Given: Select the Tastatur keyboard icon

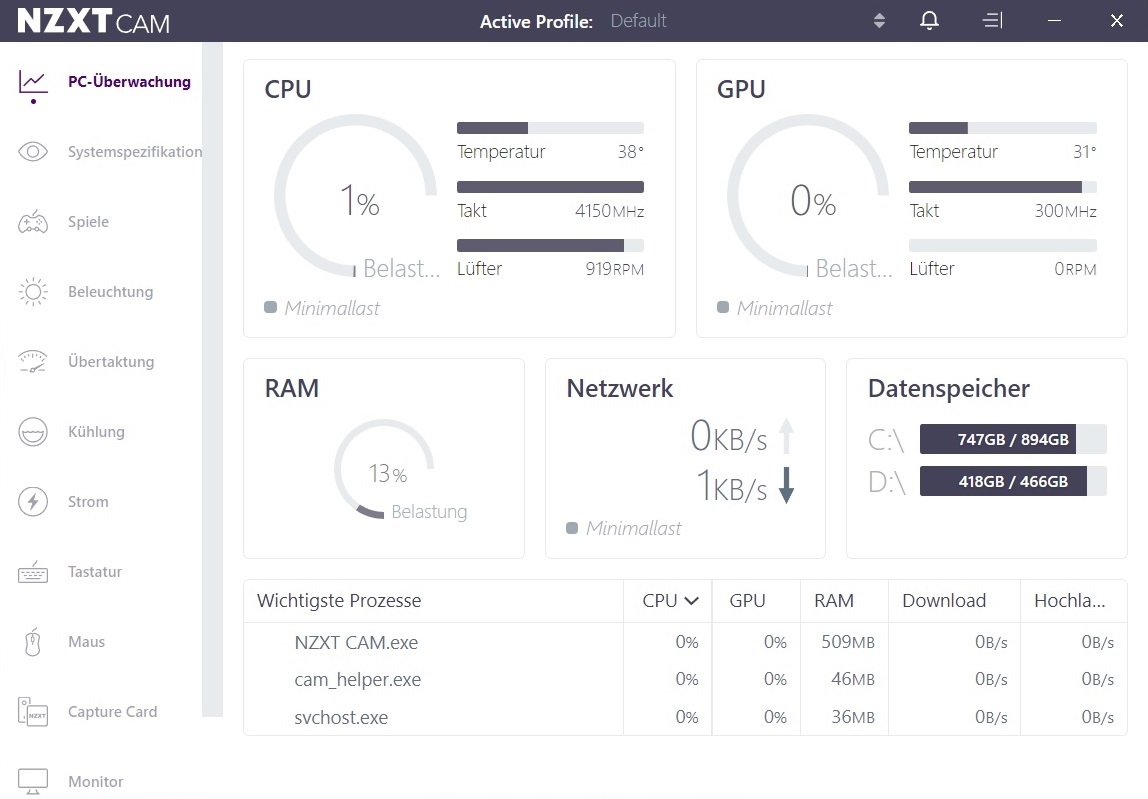Looking at the screenshot, I should (x=33, y=572).
